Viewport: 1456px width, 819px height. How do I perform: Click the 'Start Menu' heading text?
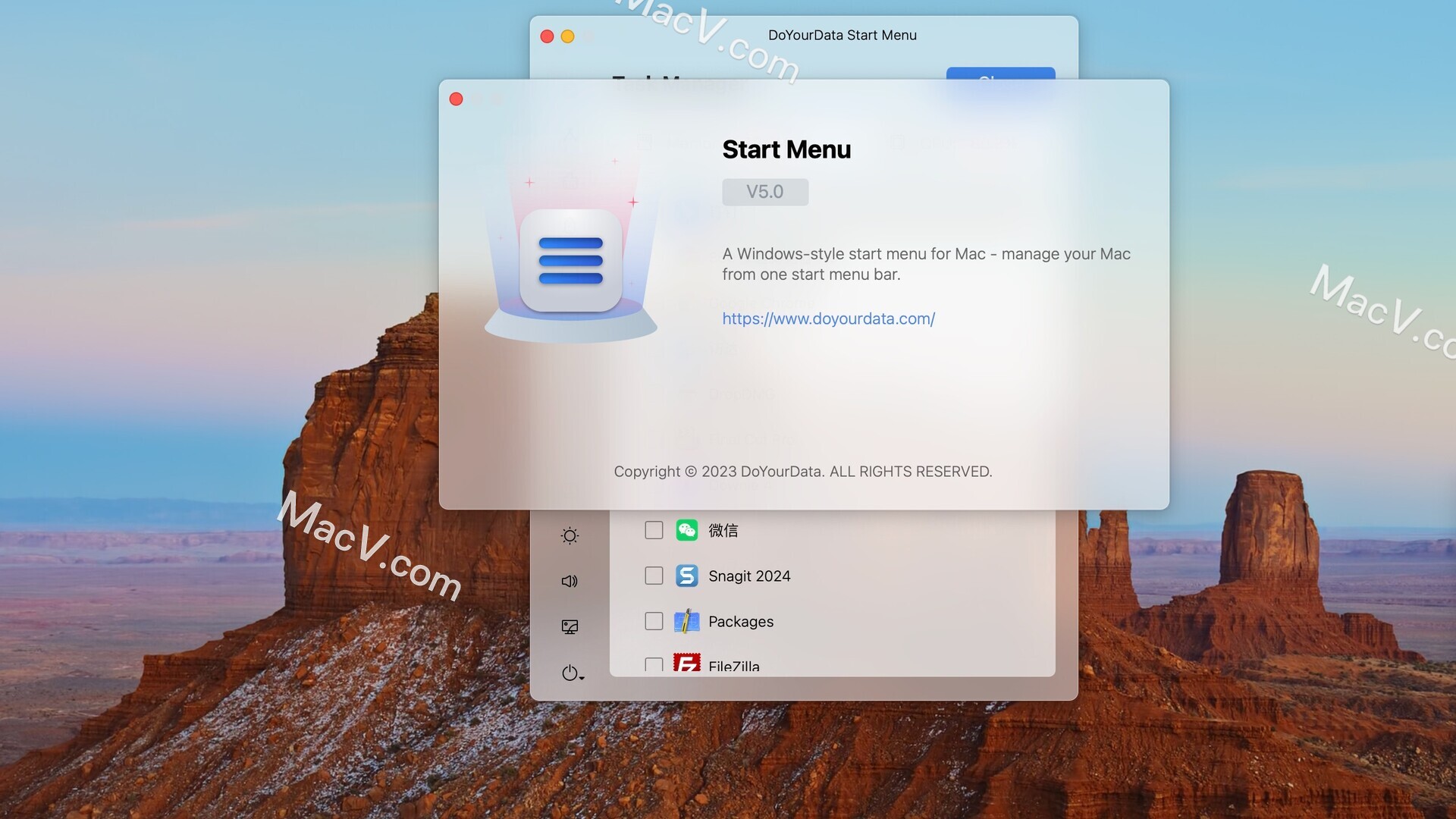[x=786, y=149]
